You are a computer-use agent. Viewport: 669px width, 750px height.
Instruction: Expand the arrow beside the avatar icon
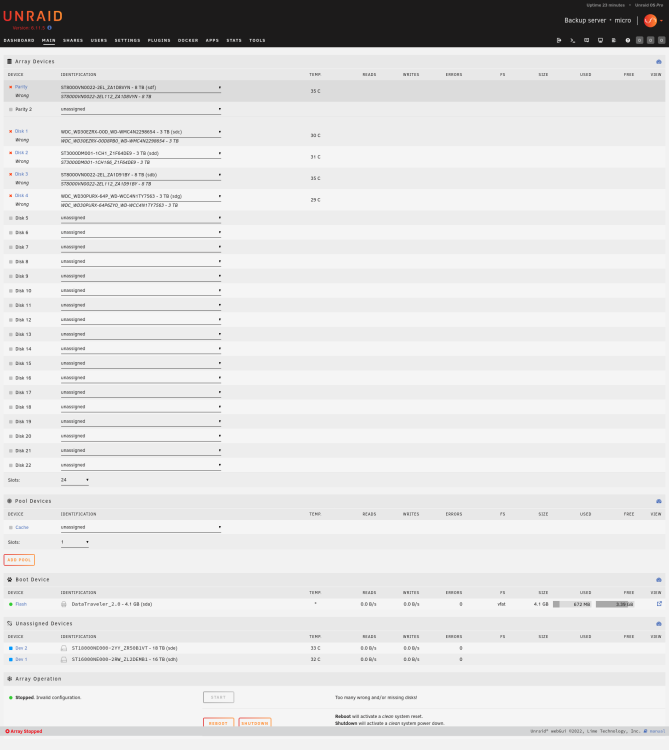[661, 21]
